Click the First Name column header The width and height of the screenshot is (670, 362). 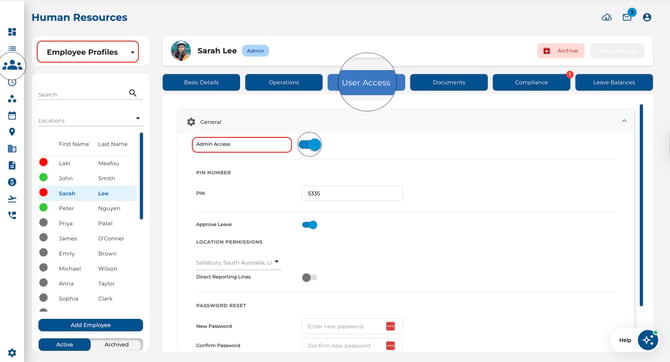click(74, 144)
